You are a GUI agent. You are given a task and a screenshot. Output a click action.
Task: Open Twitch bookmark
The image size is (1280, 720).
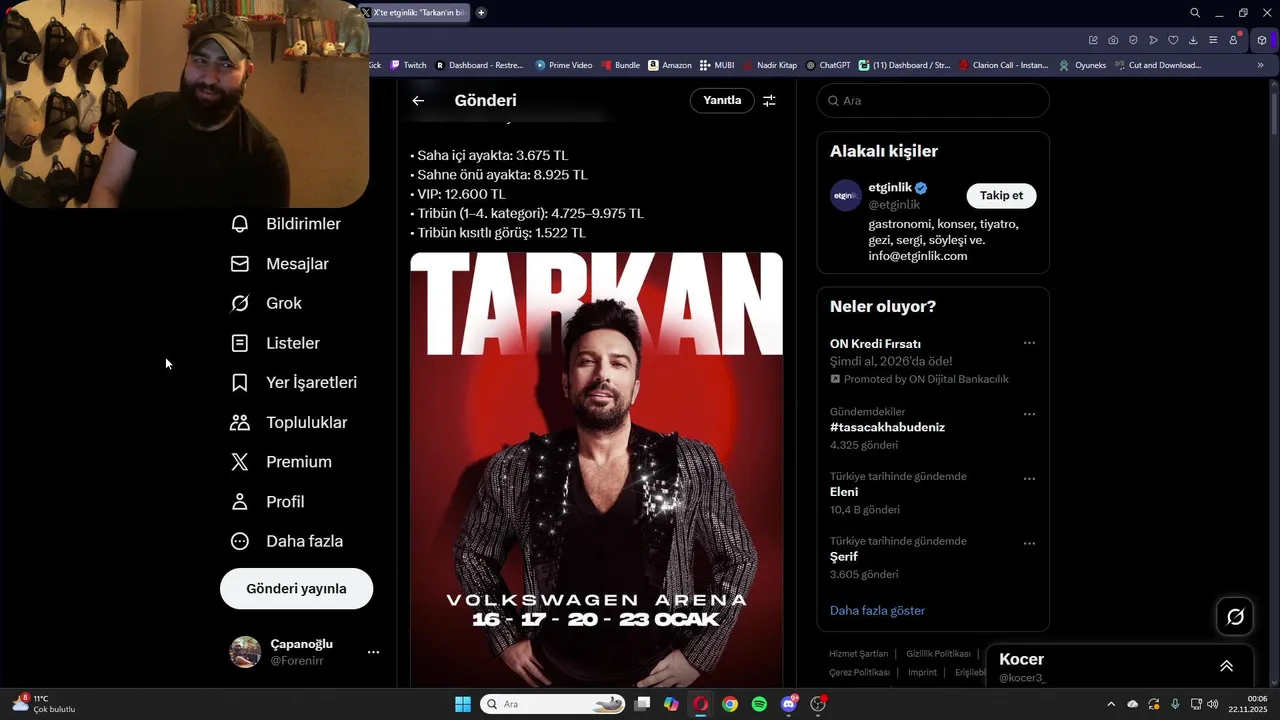coord(408,65)
